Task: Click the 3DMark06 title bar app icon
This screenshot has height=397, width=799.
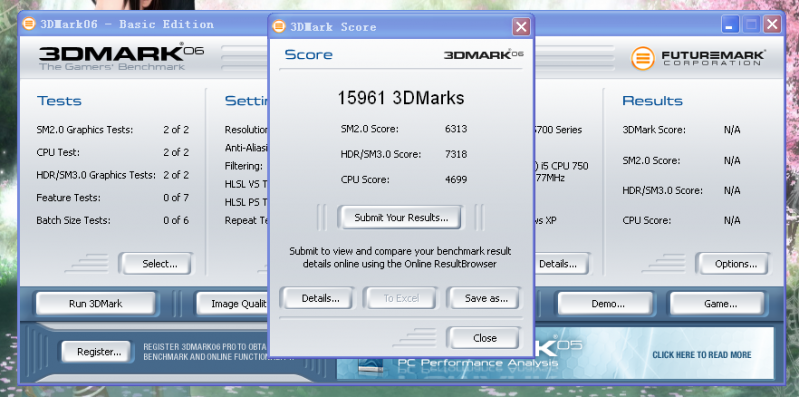Action: (29, 24)
